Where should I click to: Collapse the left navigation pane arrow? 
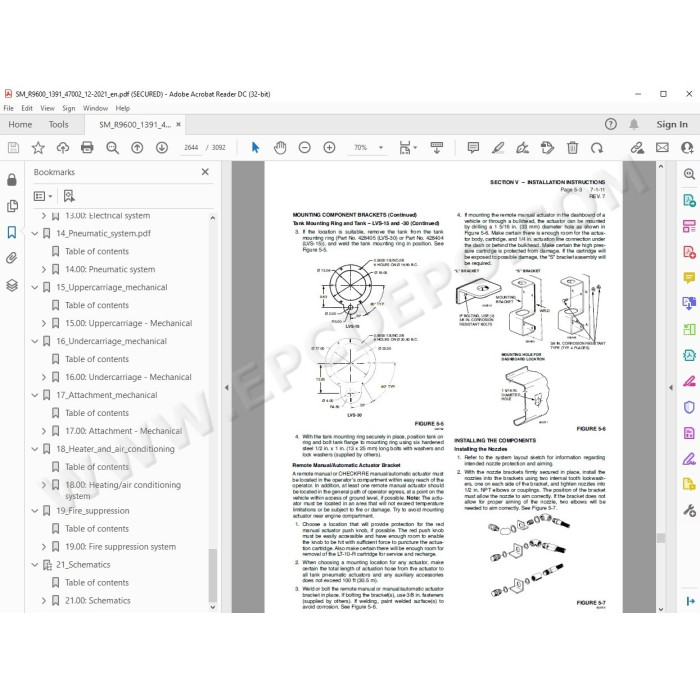tap(226, 388)
